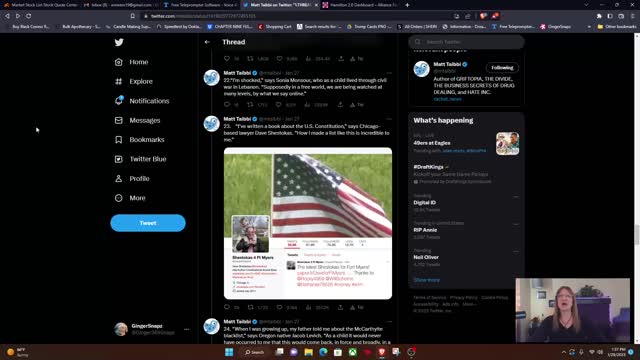
Task: Like tweet 22 about Sonia Monsour
Action: coord(278,104)
